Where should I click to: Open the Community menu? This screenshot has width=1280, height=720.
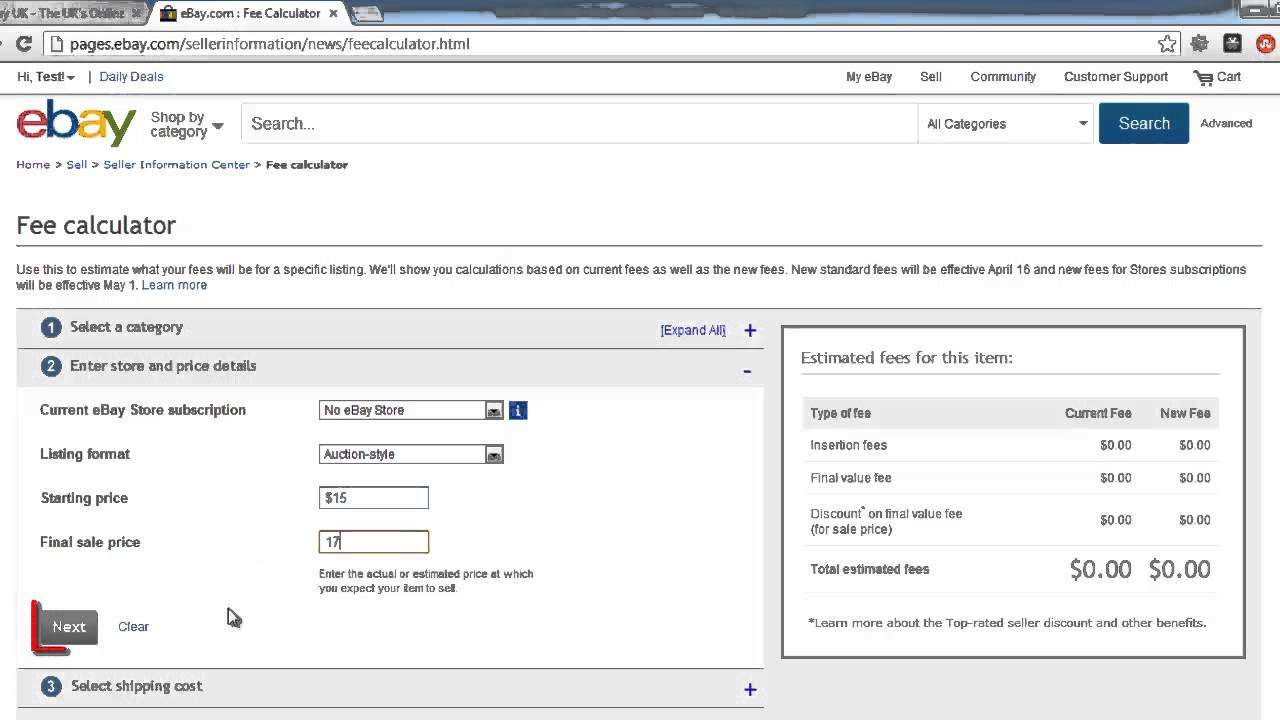(x=1003, y=77)
